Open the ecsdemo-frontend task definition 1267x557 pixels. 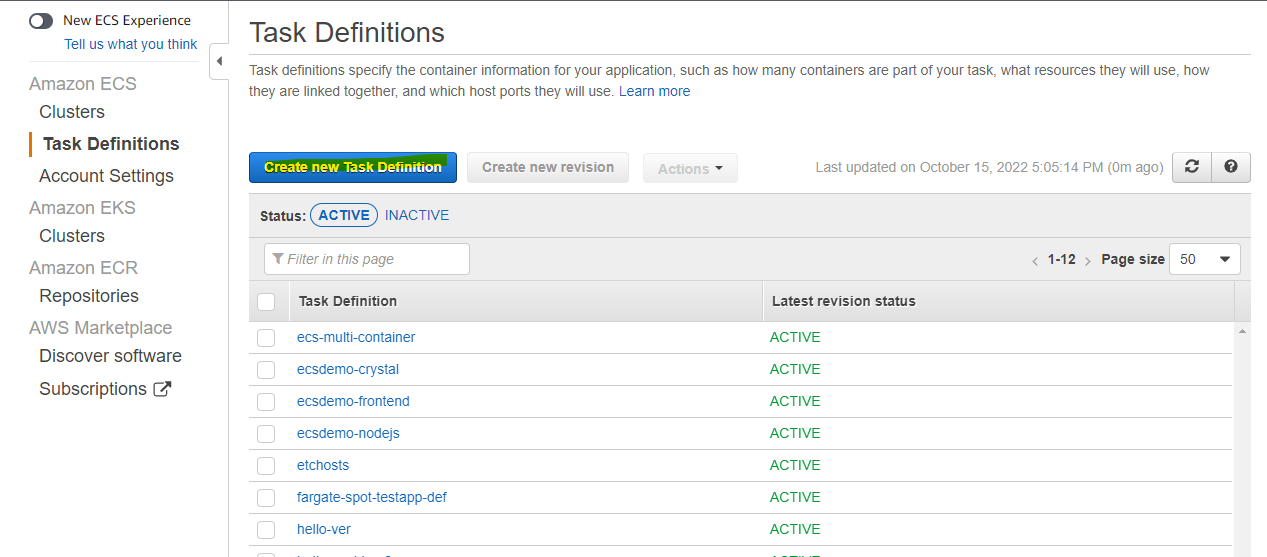[353, 401]
